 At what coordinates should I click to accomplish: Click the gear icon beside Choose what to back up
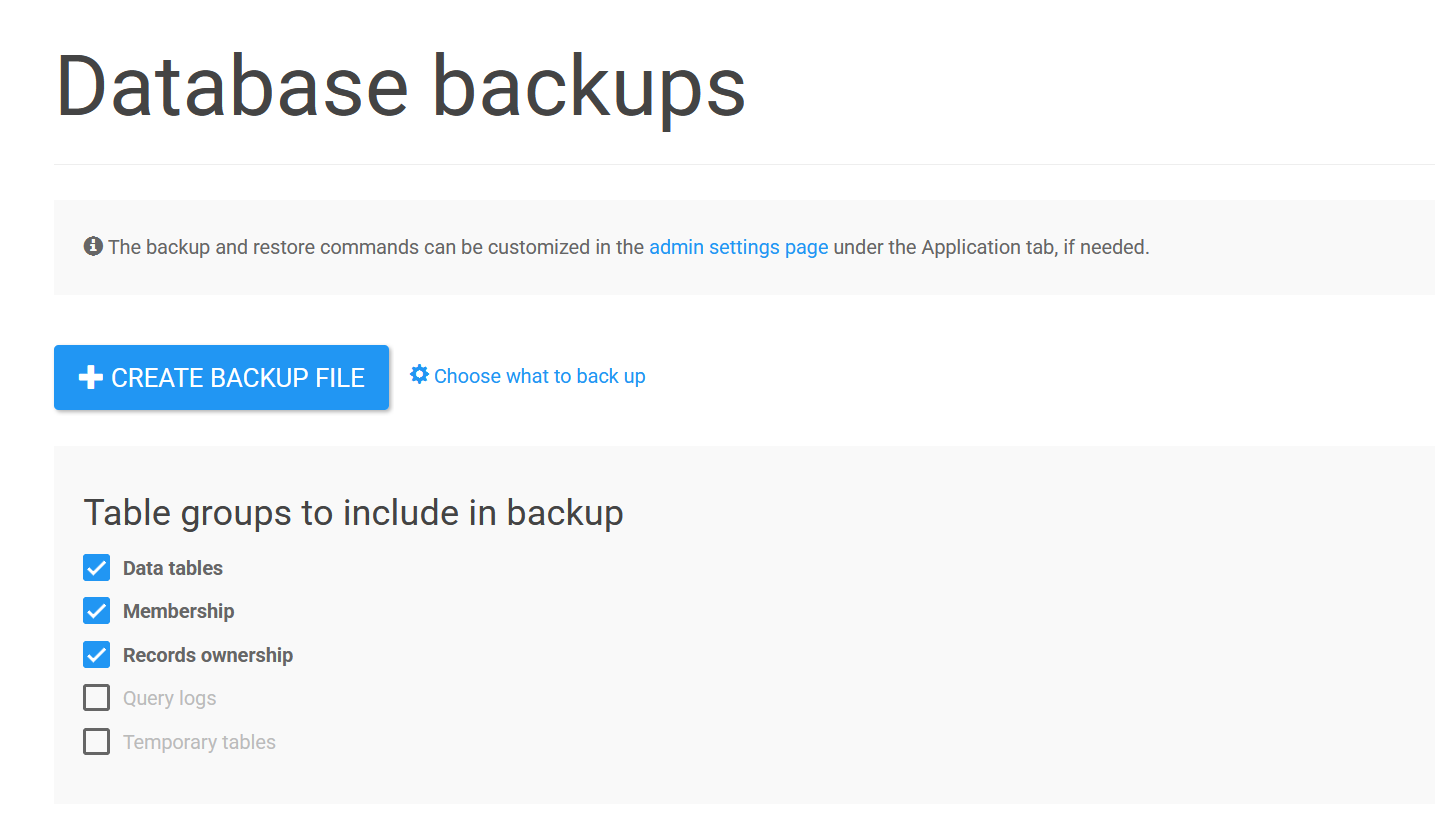(x=419, y=374)
